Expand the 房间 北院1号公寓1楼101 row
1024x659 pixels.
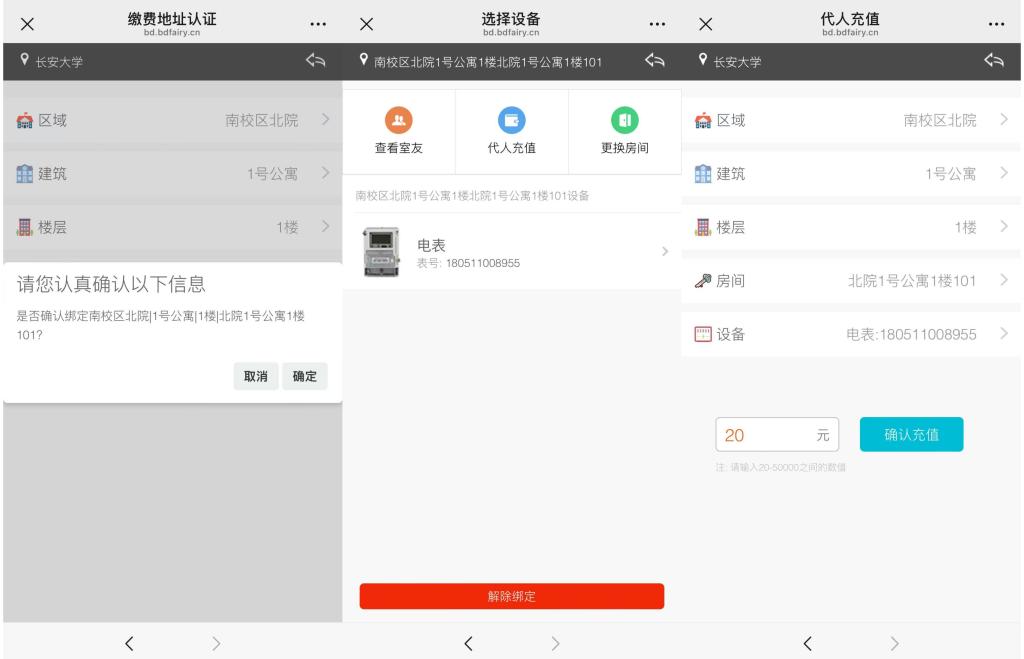point(850,281)
